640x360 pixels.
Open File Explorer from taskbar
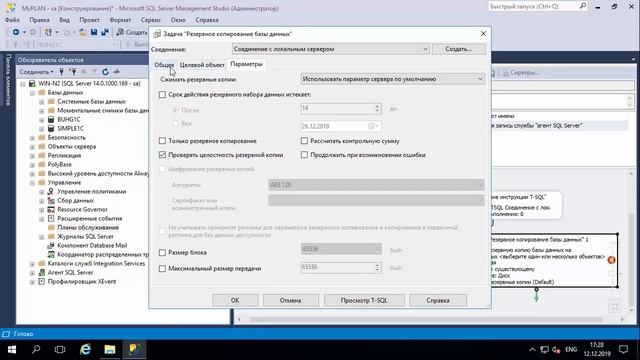point(109,349)
